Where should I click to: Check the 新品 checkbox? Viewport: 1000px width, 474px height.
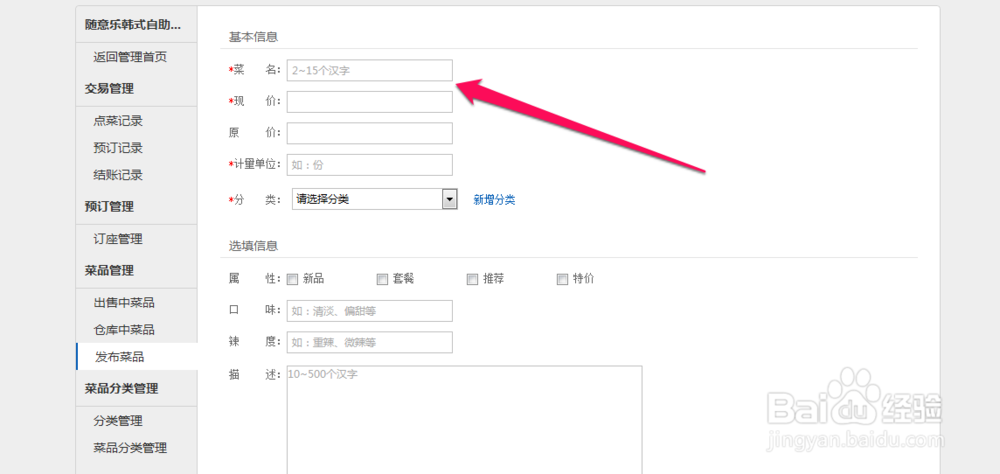pos(293,279)
